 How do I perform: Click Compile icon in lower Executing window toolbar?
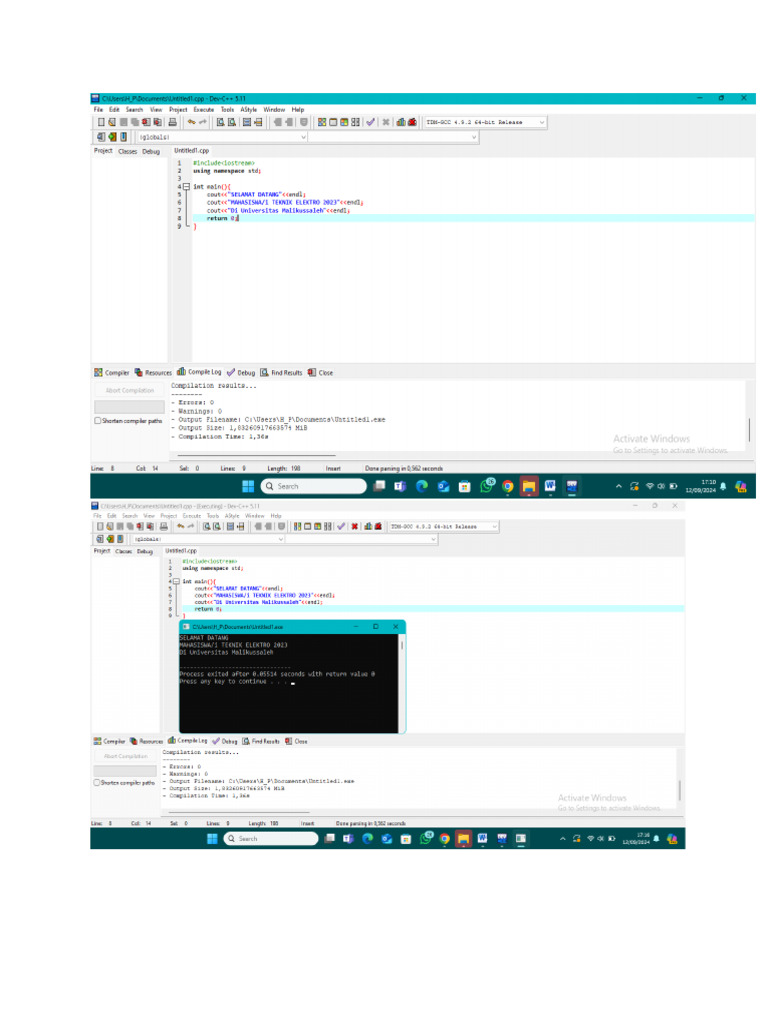298,526
